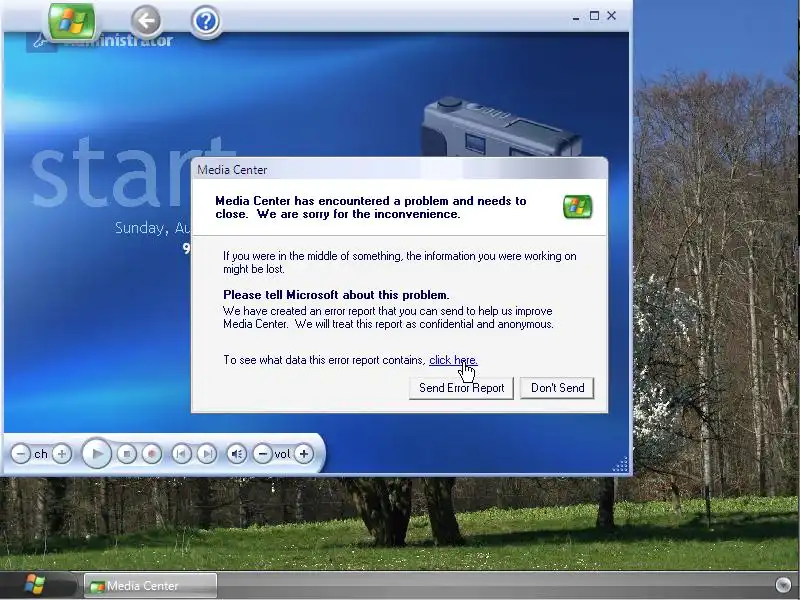800x600 pixels.
Task: Start recording with the red Record button
Action: 152,454
